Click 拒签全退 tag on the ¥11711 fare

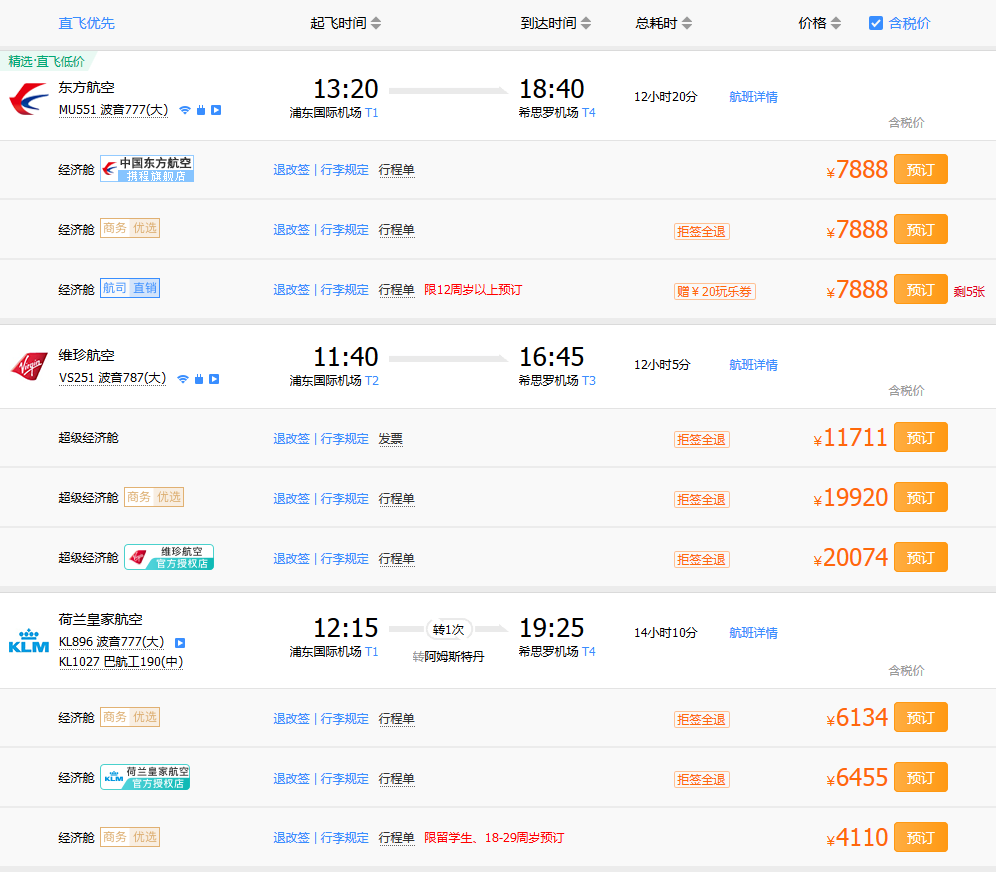701,439
